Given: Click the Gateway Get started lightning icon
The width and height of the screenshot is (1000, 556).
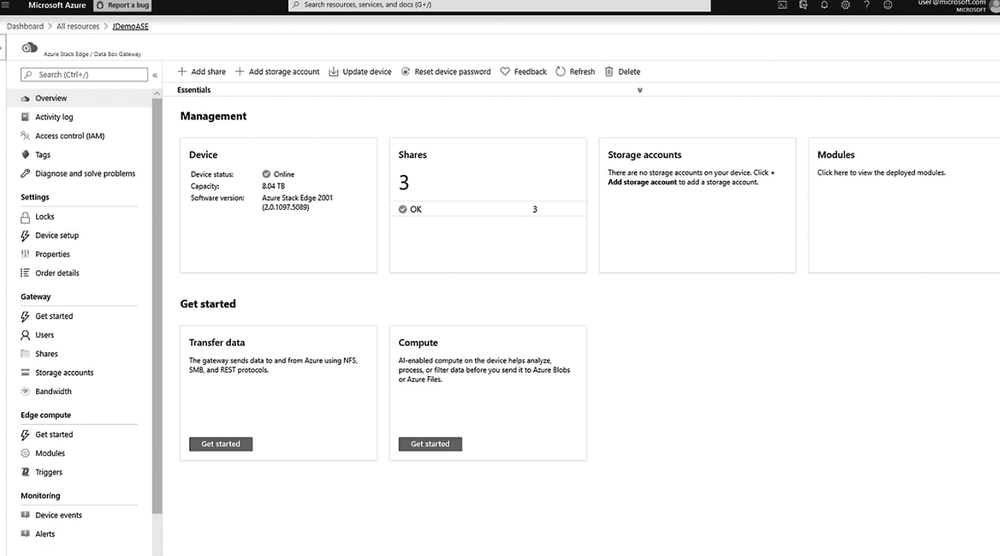Looking at the screenshot, I should coord(25,316).
